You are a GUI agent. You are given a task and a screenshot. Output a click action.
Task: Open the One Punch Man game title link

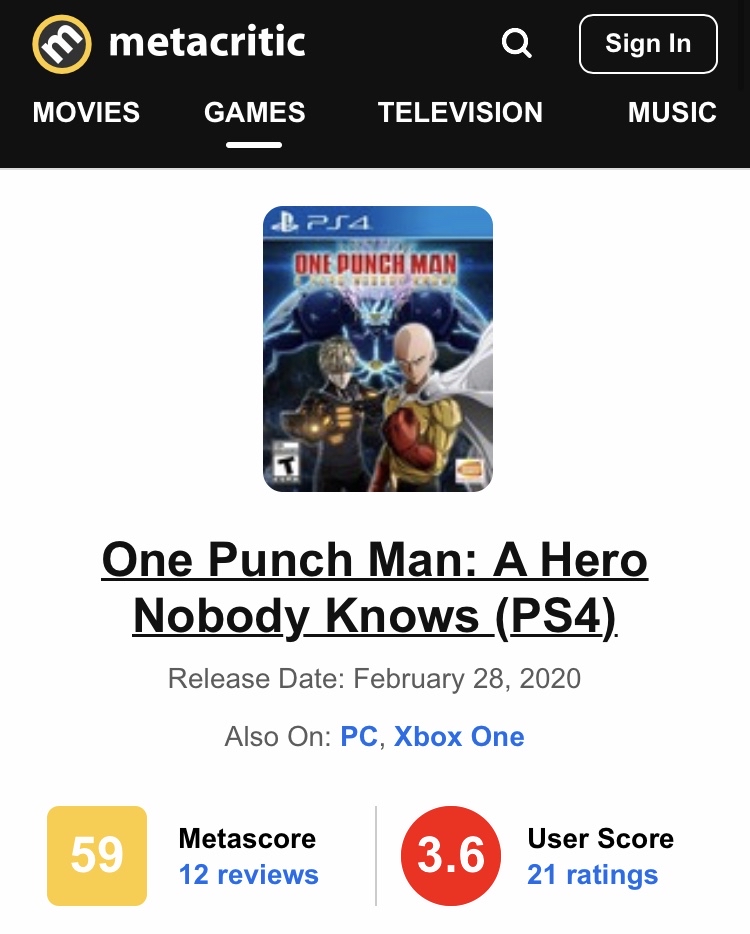375,589
